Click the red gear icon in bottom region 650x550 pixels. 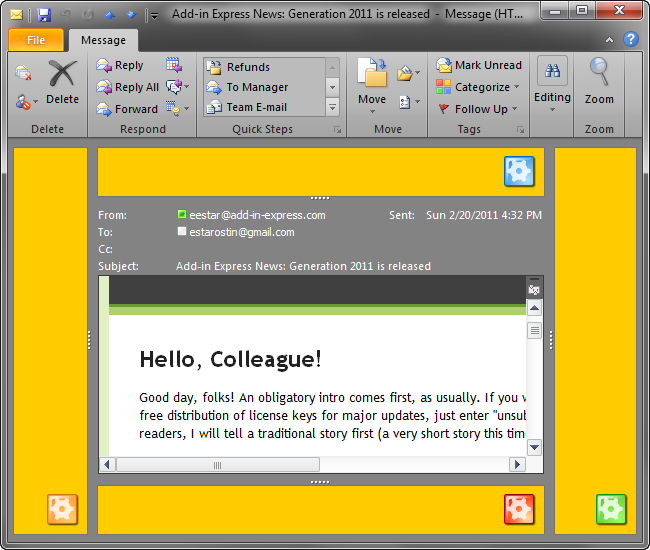[x=519, y=509]
